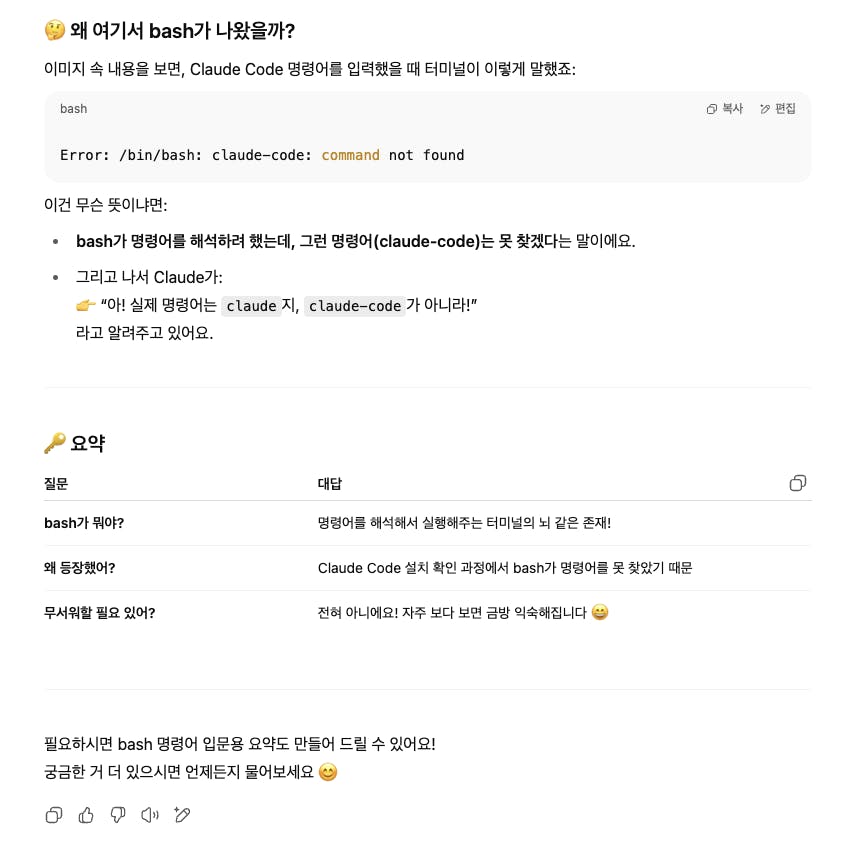This screenshot has height=842, width=860.
Task: Copy the bash code block with 복사
Action: [725, 109]
